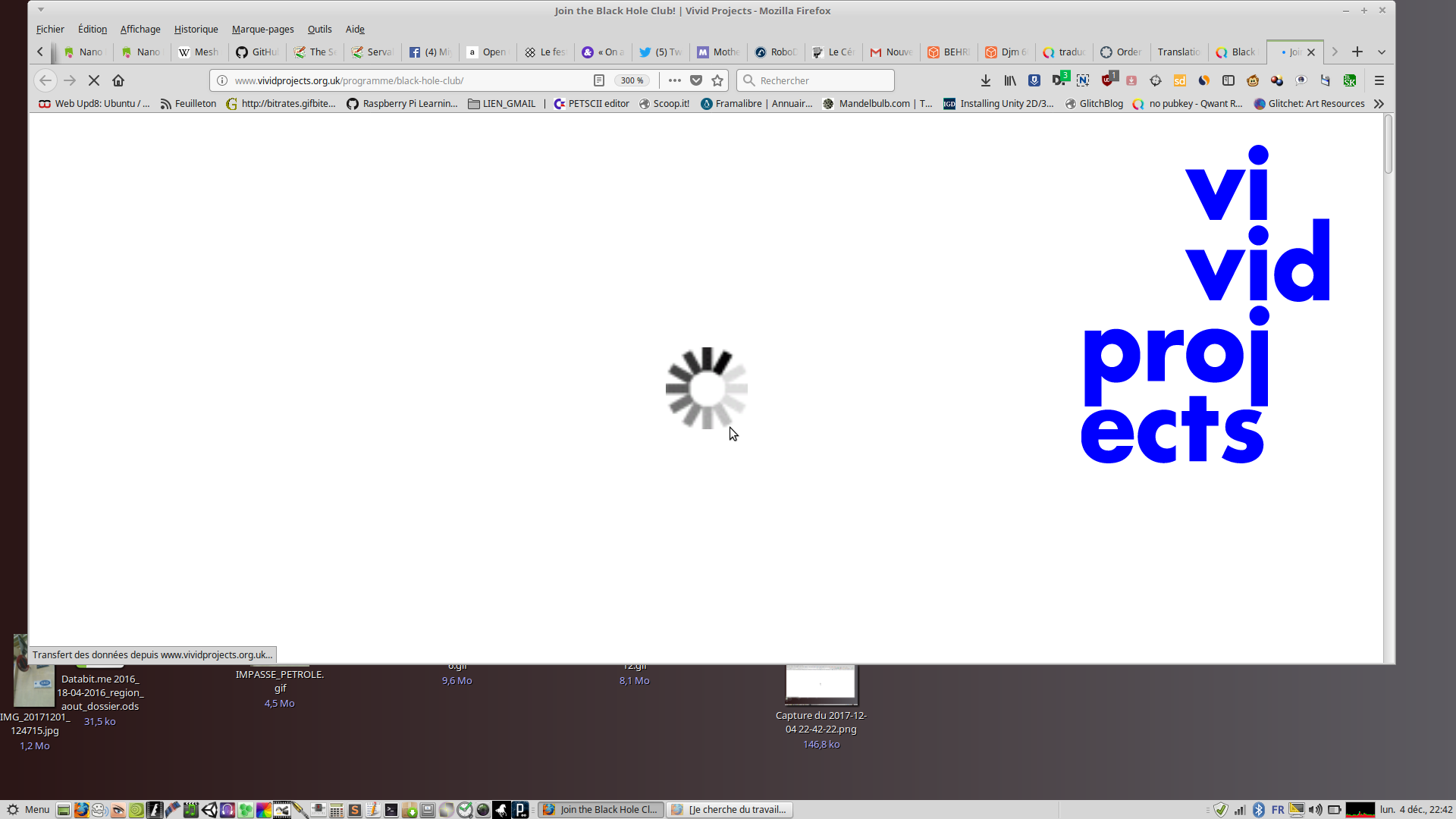Open the PETSCII editor bookmark
1456x819 pixels.
(x=591, y=104)
